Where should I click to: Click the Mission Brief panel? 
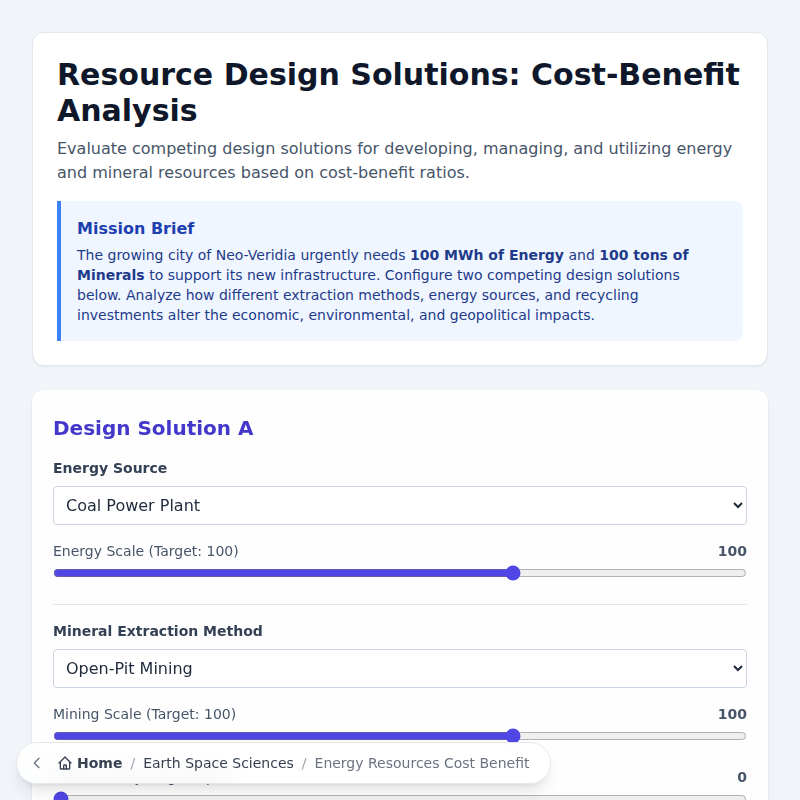(399, 271)
